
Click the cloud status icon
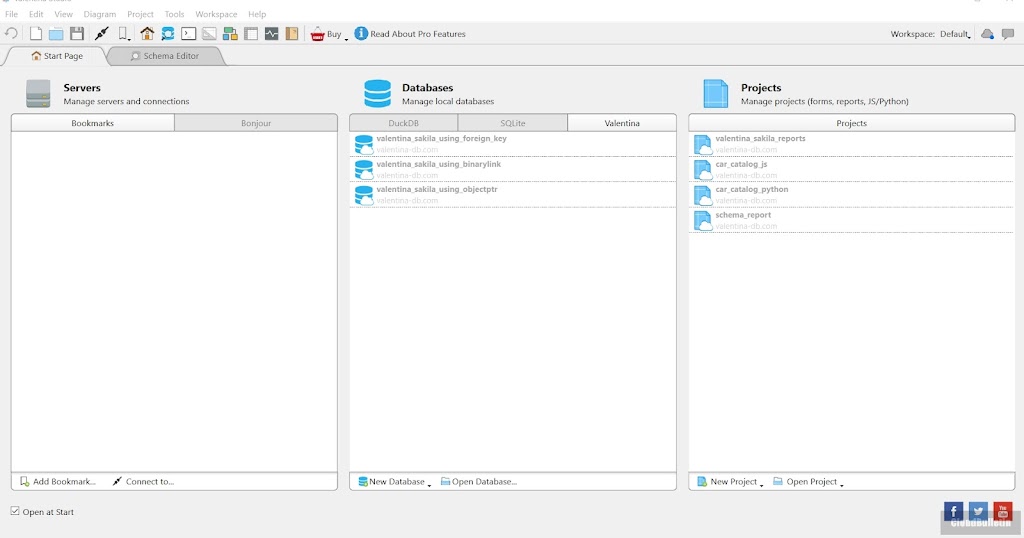[x=987, y=34]
